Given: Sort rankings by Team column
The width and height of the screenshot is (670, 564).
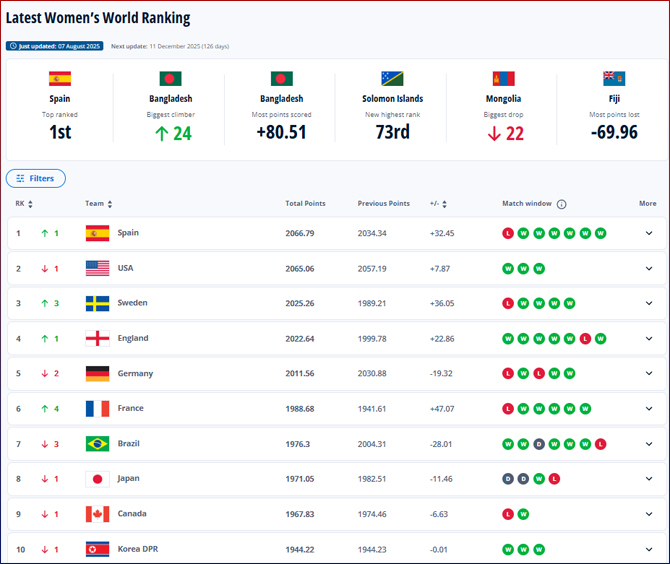Looking at the screenshot, I should 98,204.
